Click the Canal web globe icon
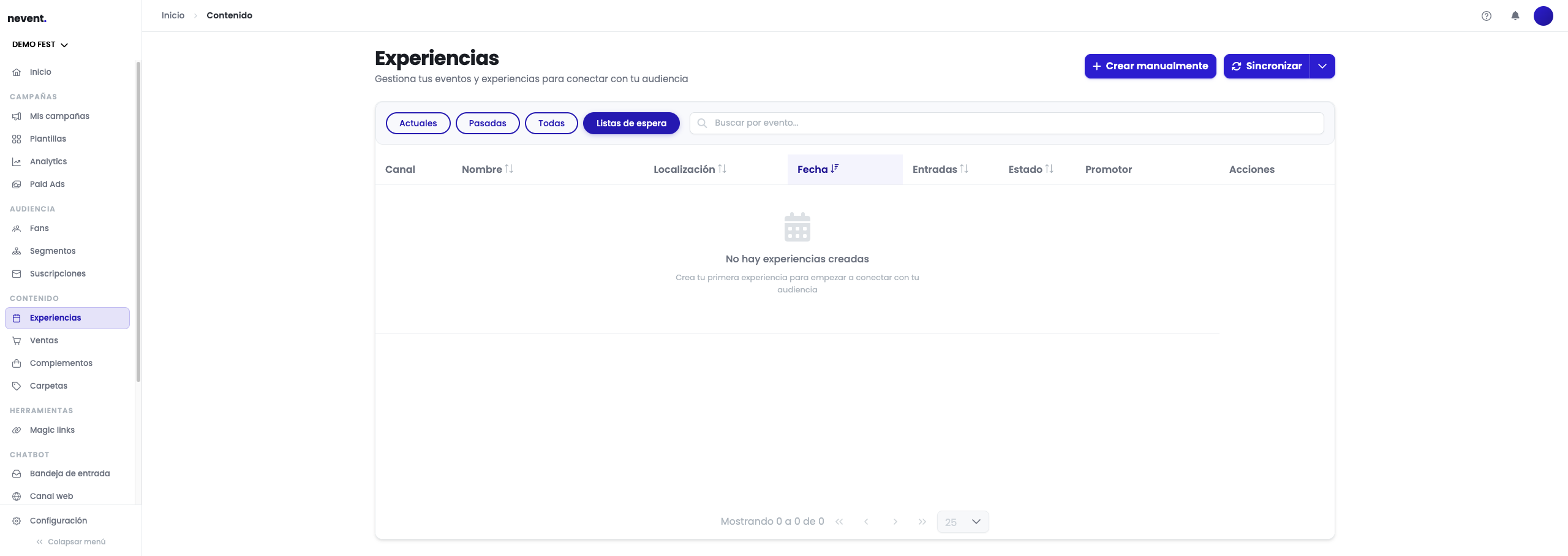Image resolution: width=1568 pixels, height=556 pixels. pyautogui.click(x=17, y=497)
